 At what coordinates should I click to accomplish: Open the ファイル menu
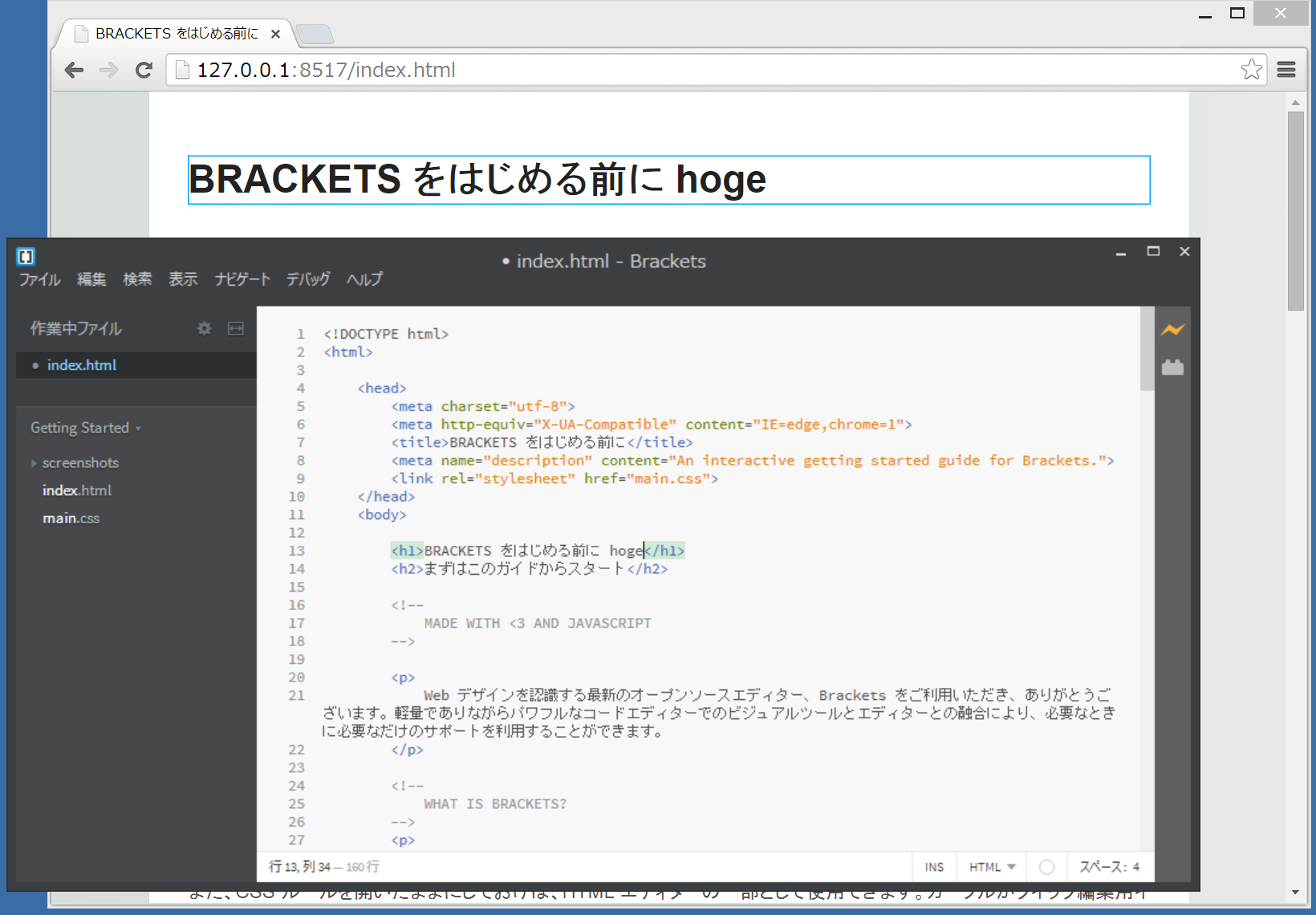tap(39, 279)
